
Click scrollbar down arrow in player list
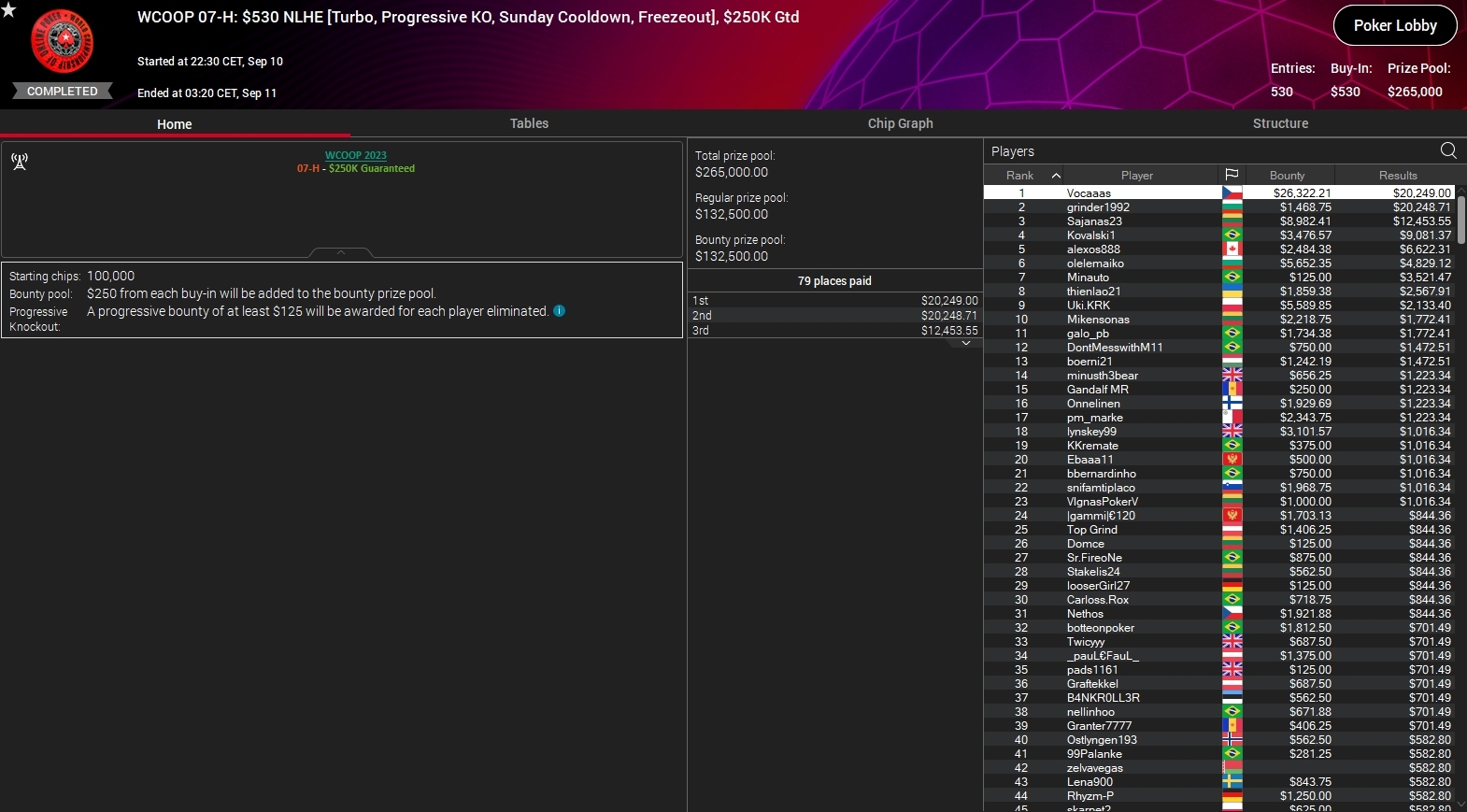pyautogui.click(x=1461, y=804)
